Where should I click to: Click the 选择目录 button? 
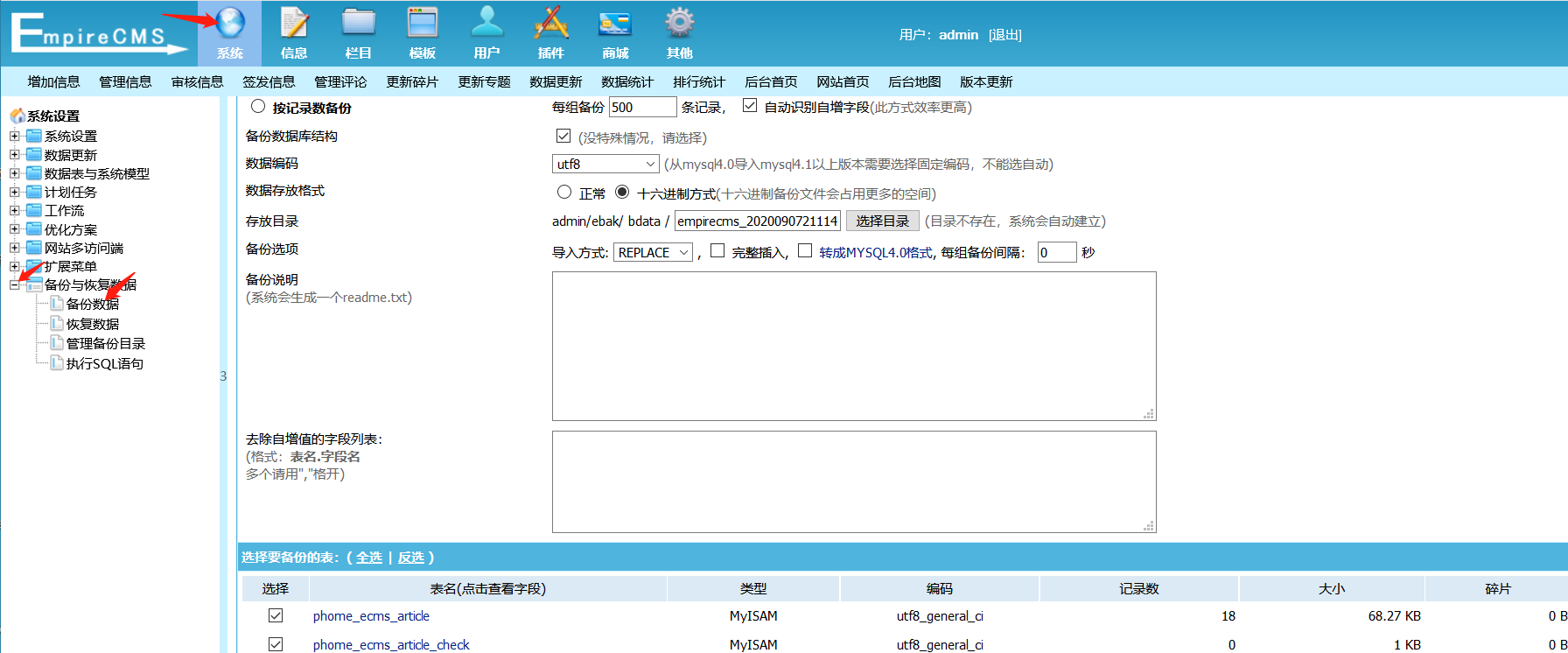(x=882, y=221)
